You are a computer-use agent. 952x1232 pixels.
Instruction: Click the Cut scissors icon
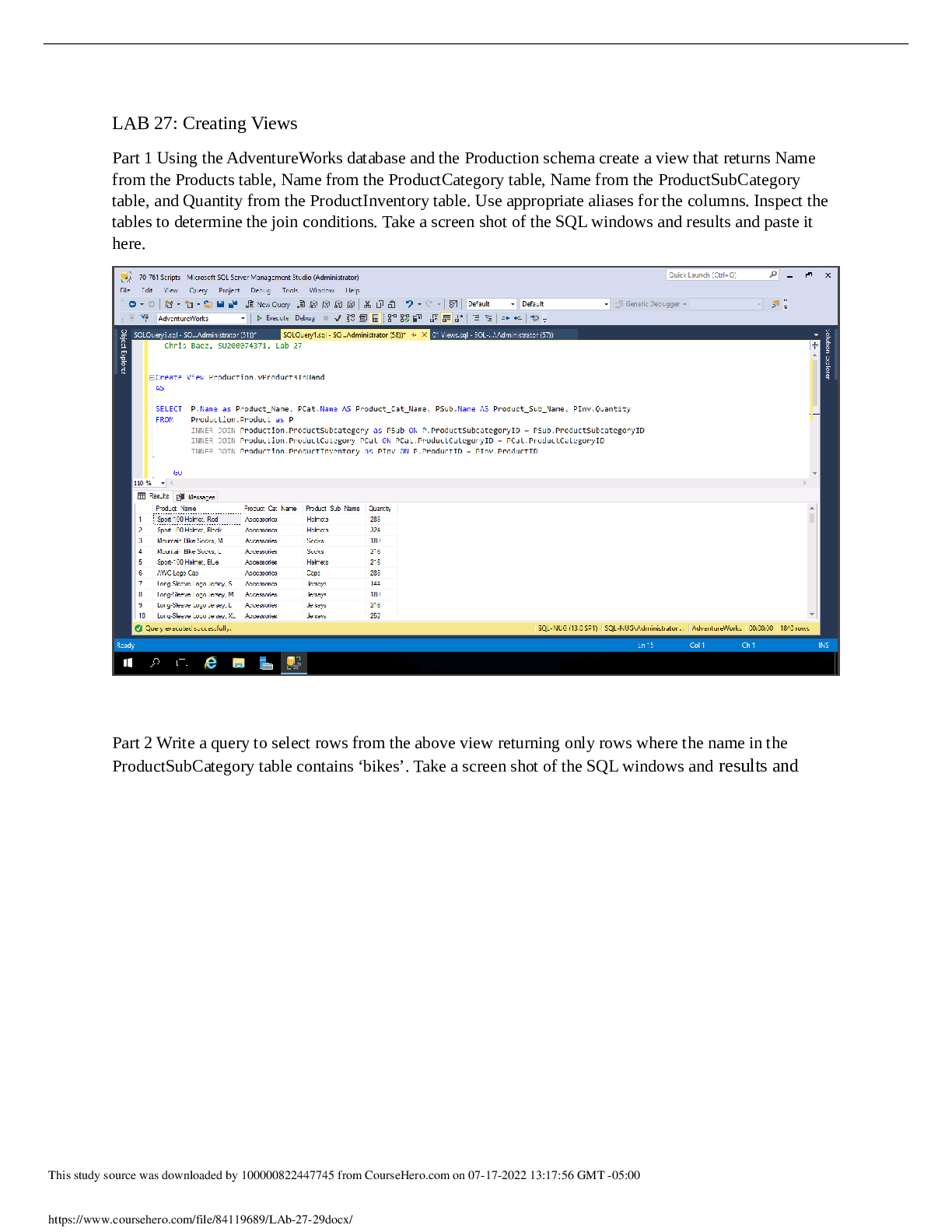tap(368, 304)
